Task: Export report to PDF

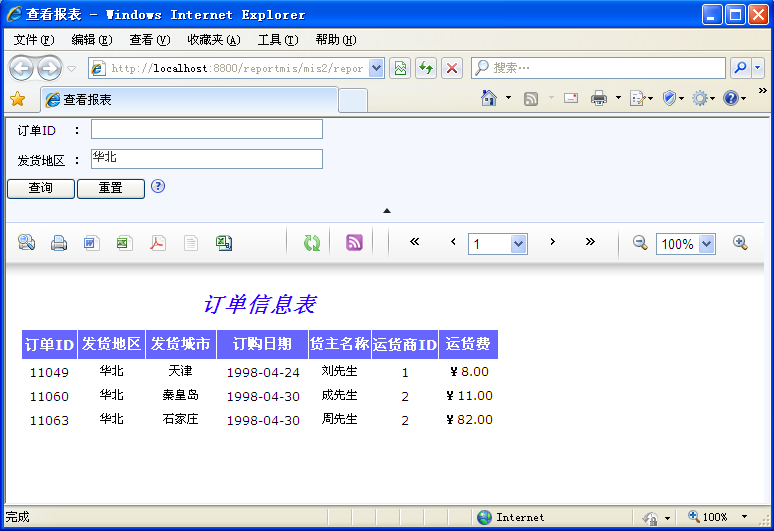Action: point(157,243)
